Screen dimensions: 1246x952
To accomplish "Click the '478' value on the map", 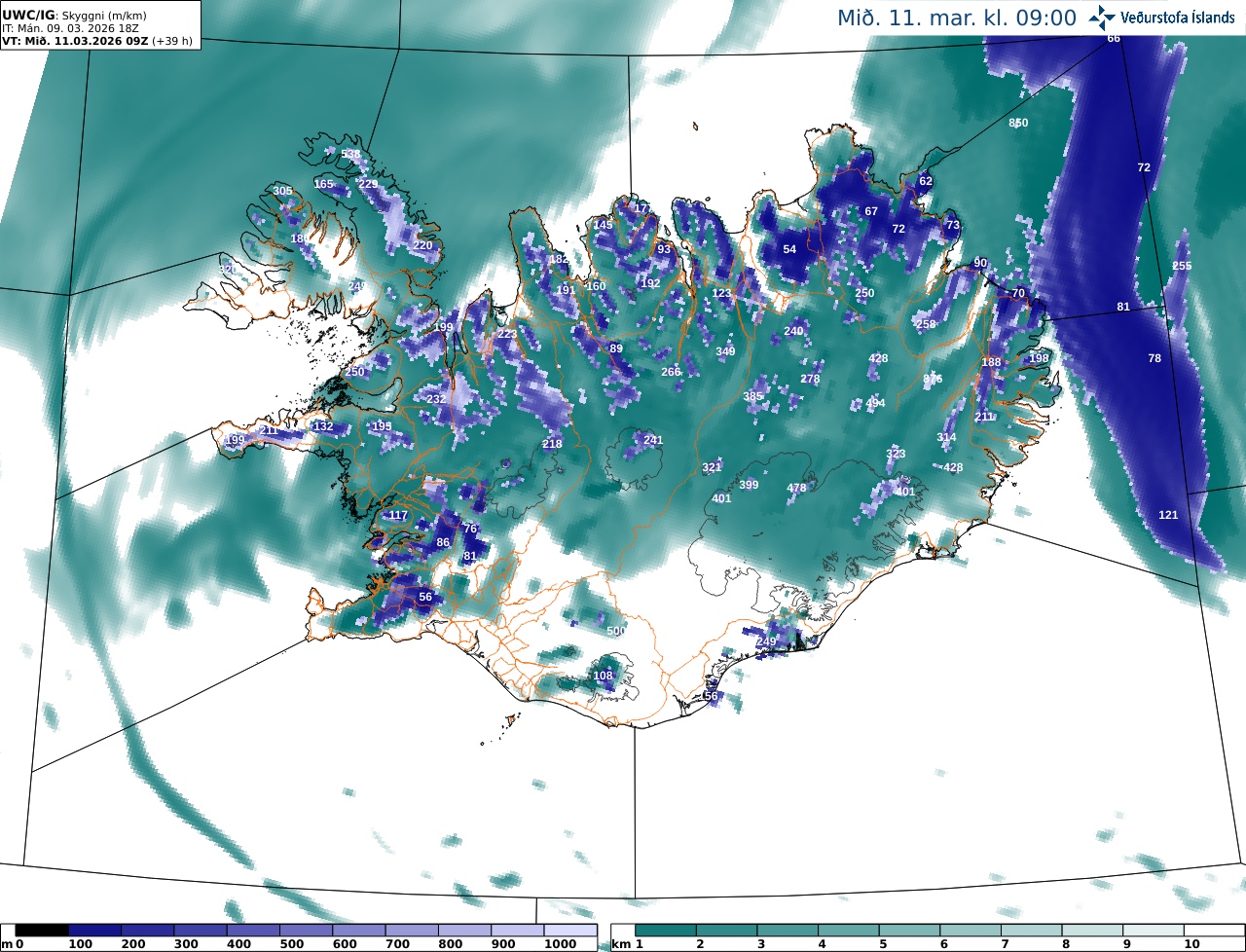I will point(796,488).
